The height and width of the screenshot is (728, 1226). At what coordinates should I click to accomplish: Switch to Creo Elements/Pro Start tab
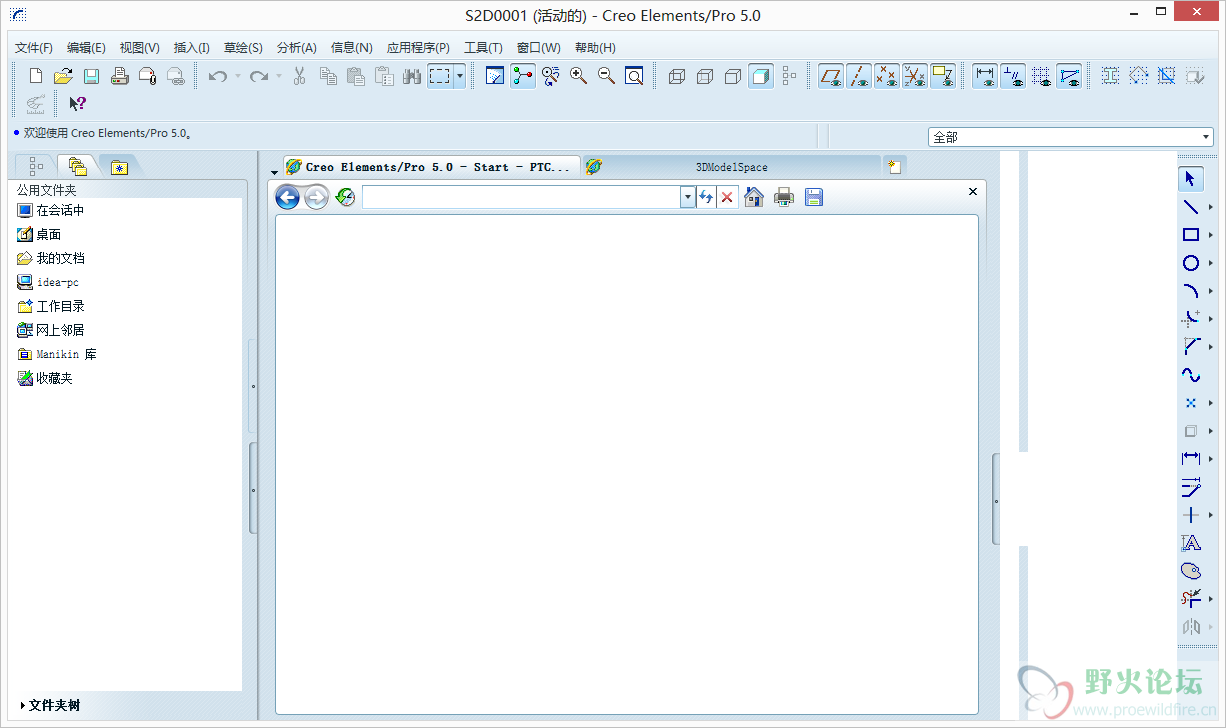click(431, 167)
